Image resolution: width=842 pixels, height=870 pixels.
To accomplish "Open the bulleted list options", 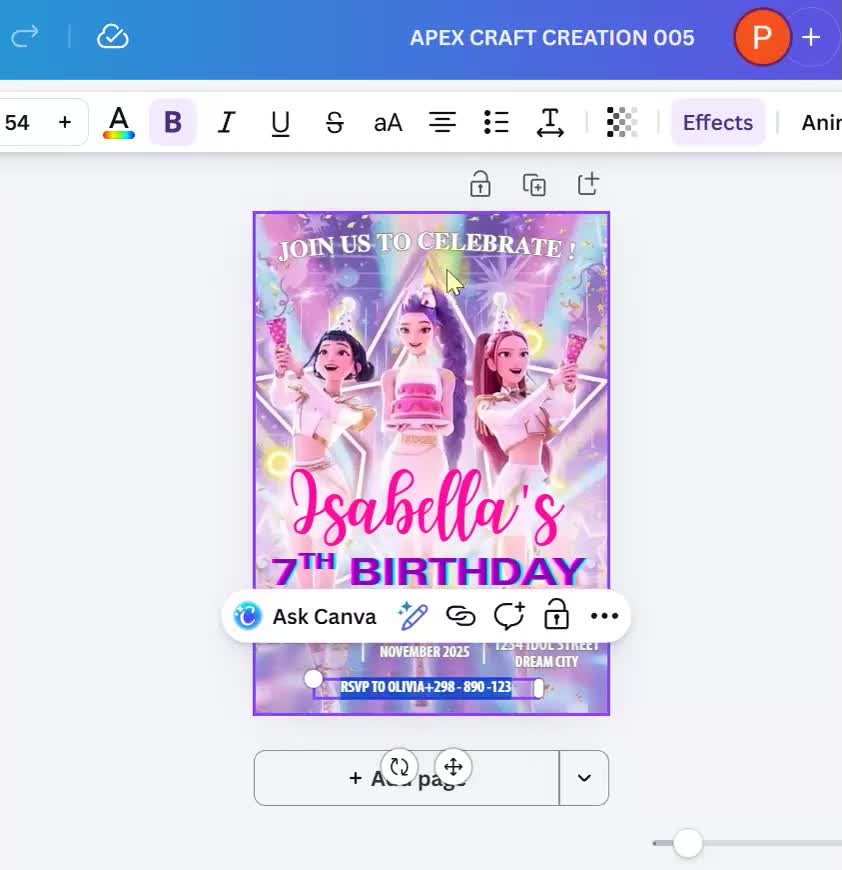I will pyautogui.click(x=495, y=122).
